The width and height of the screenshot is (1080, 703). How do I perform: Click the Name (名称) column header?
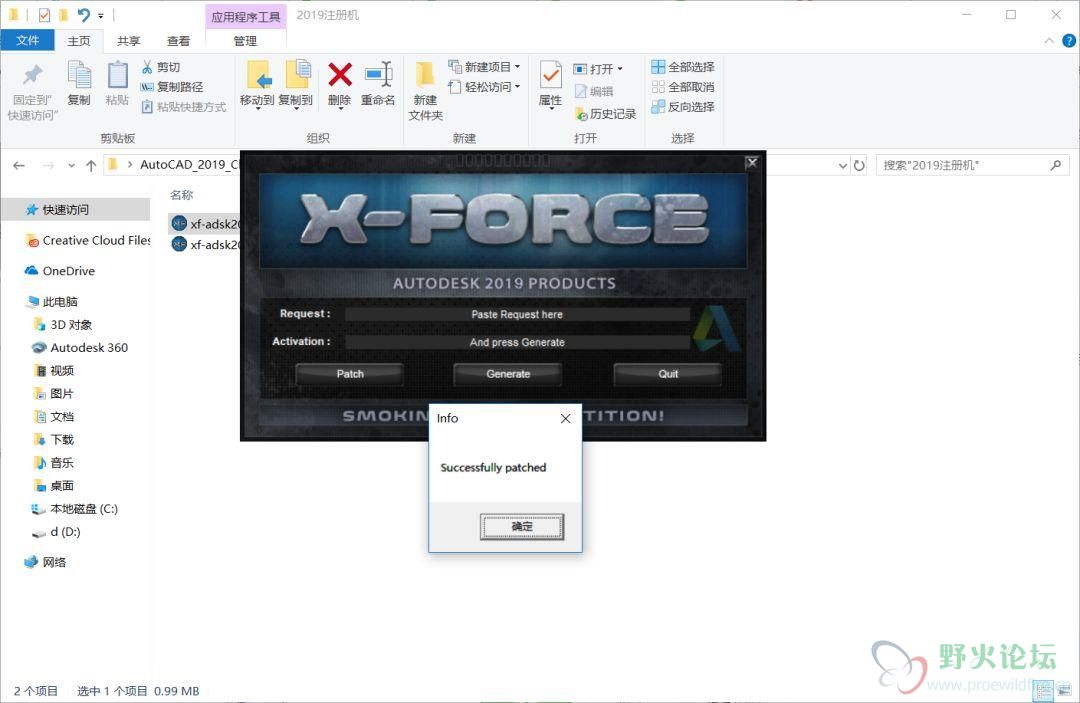182,195
